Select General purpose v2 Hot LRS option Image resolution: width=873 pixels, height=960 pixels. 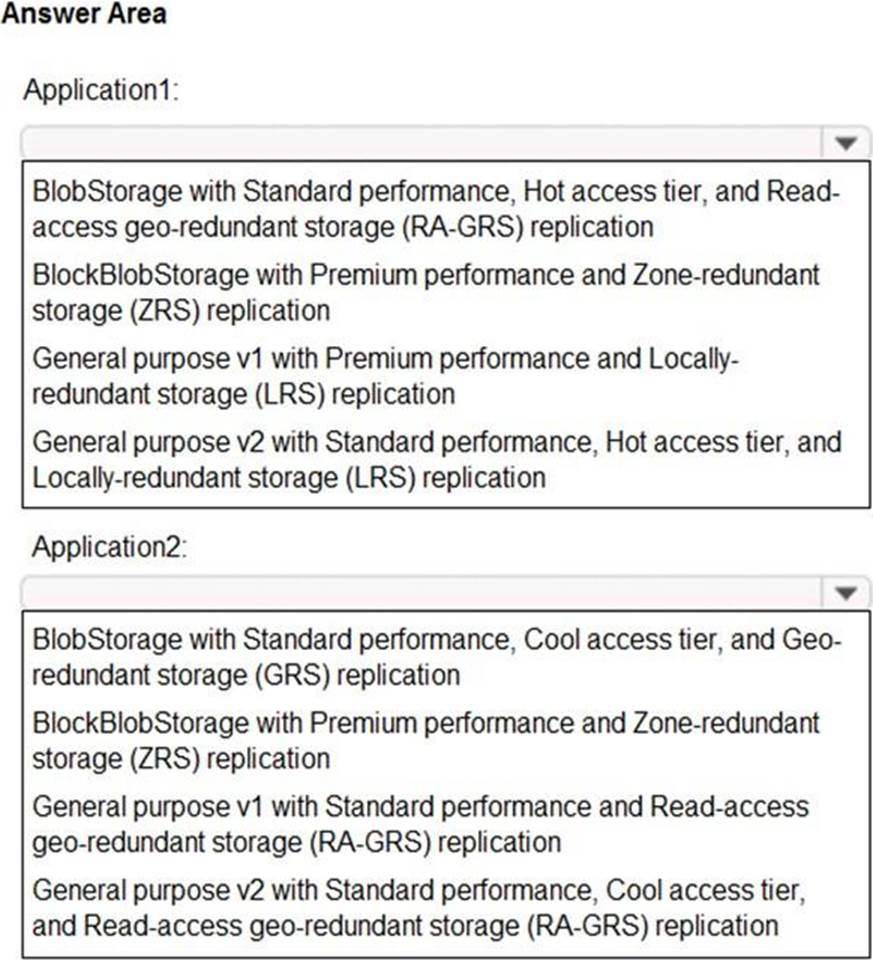click(x=437, y=460)
